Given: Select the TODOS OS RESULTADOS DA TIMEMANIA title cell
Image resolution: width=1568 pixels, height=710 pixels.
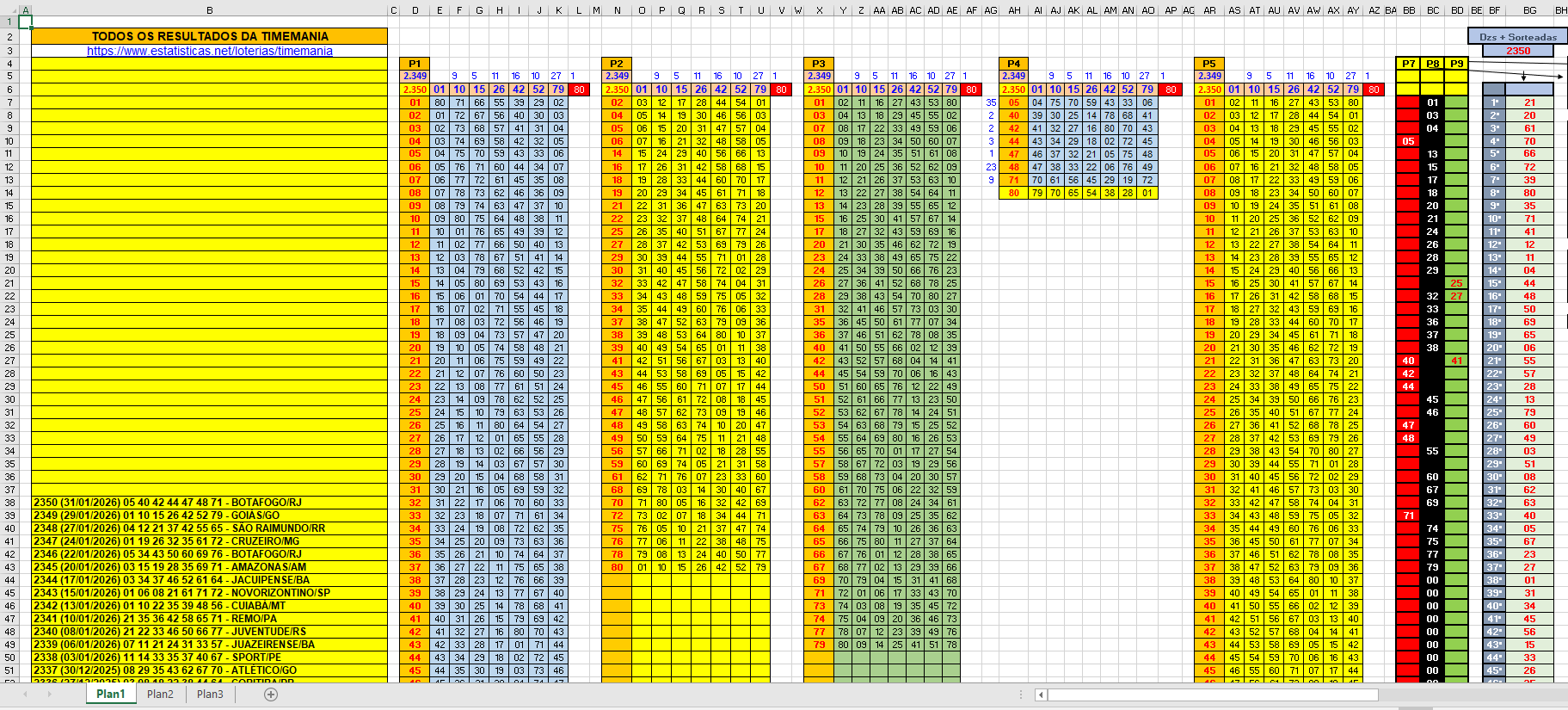Looking at the screenshot, I should click(x=210, y=36).
